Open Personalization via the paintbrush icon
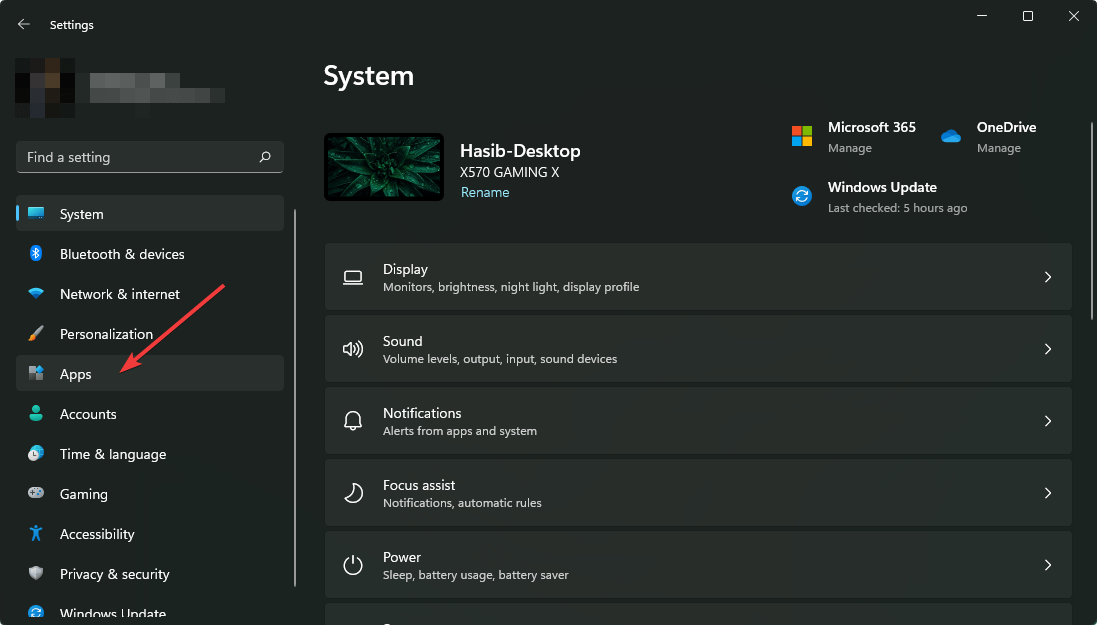The image size is (1097, 625). 36,334
